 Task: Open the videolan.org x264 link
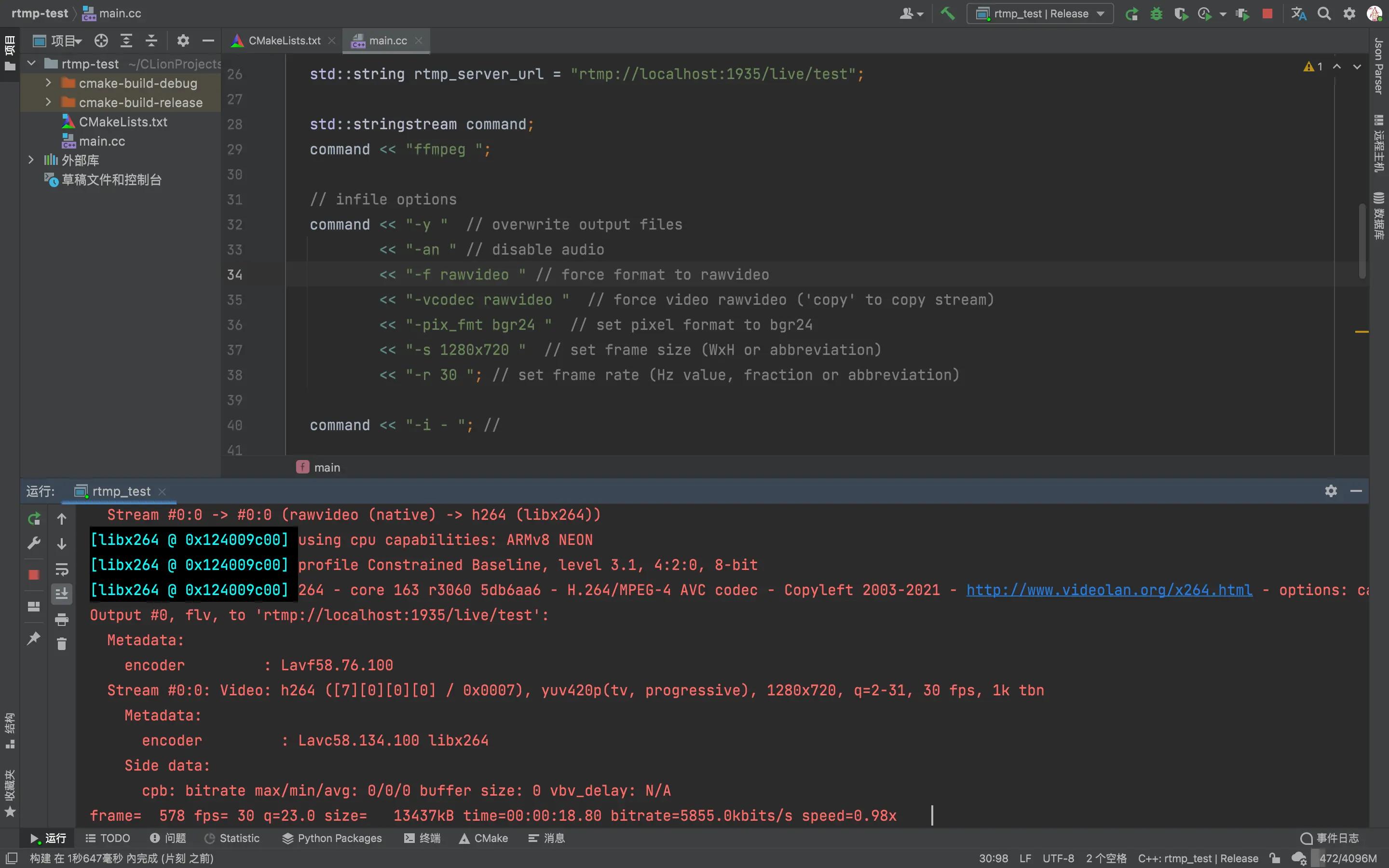click(x=1109, y=590)
